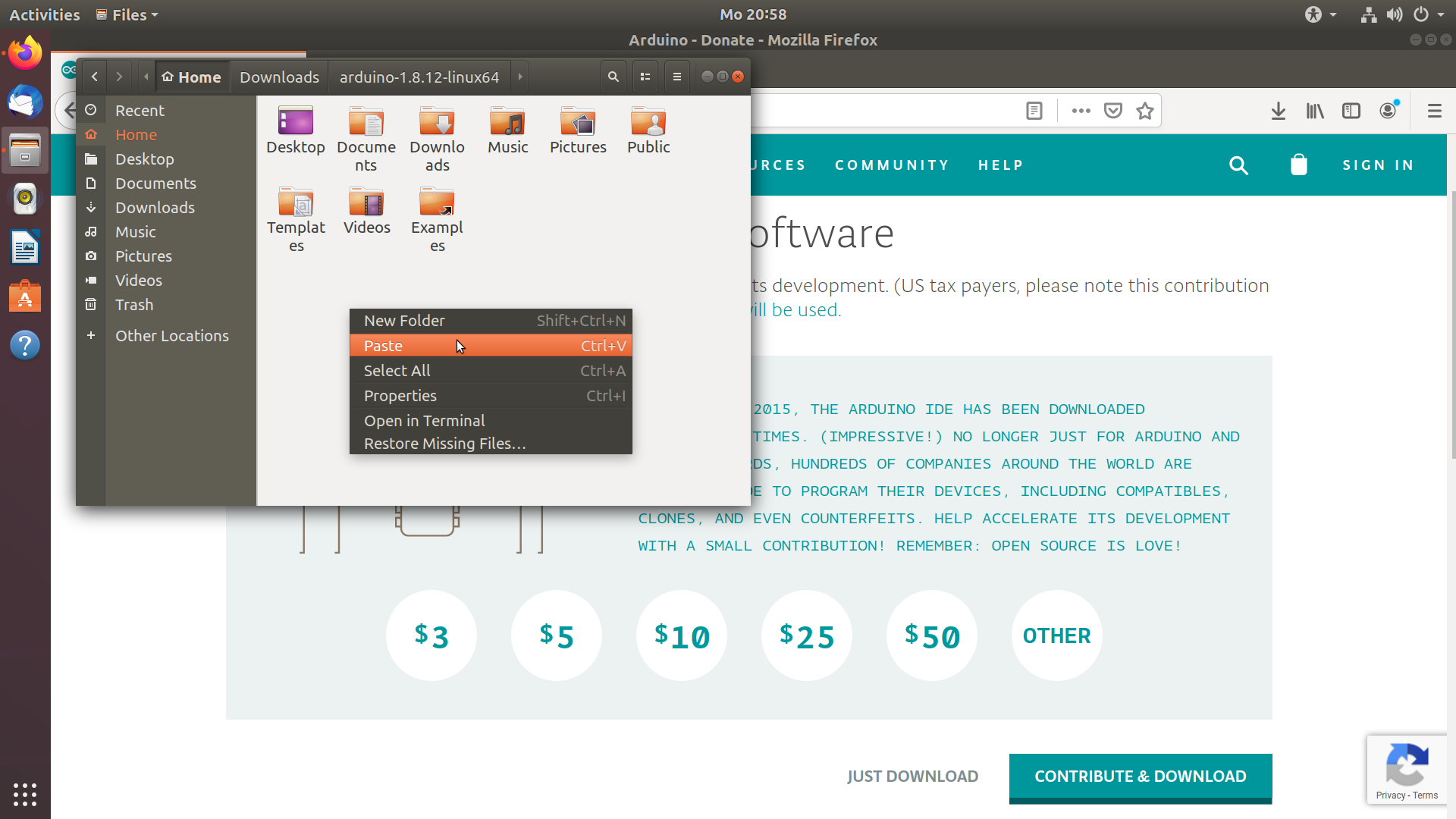Expand path bar left chevron in Files
1456x819 pixels.
[x=146, y=77]
